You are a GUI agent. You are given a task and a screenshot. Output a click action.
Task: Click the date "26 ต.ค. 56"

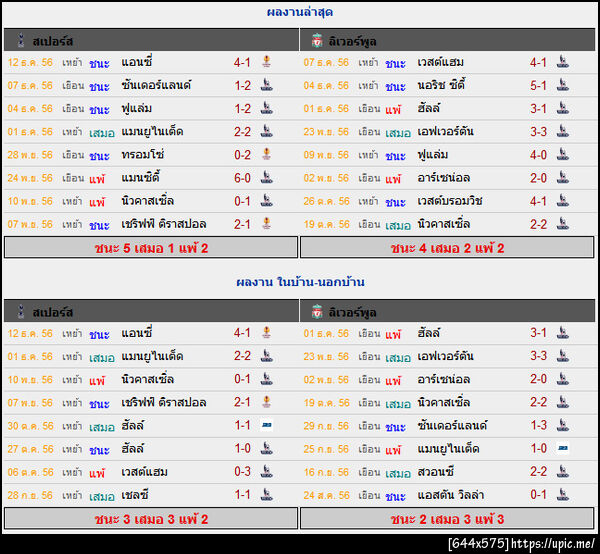pos(326,201)
